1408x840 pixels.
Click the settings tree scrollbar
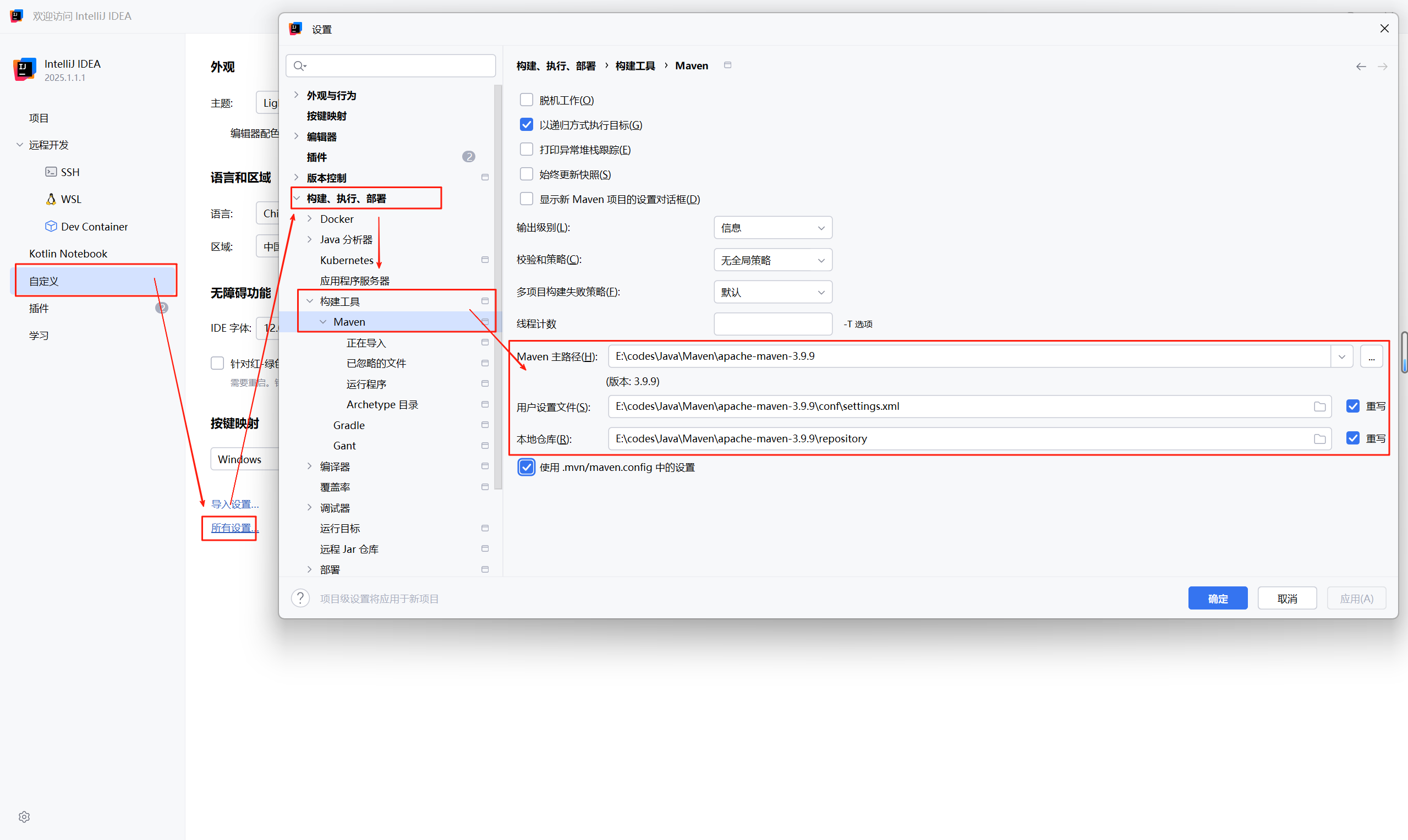pos(497,287)
